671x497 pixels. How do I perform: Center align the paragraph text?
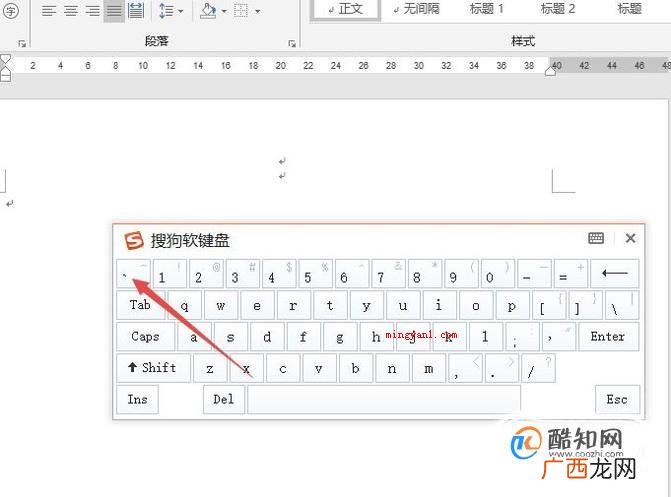click(x=70, y=11)
